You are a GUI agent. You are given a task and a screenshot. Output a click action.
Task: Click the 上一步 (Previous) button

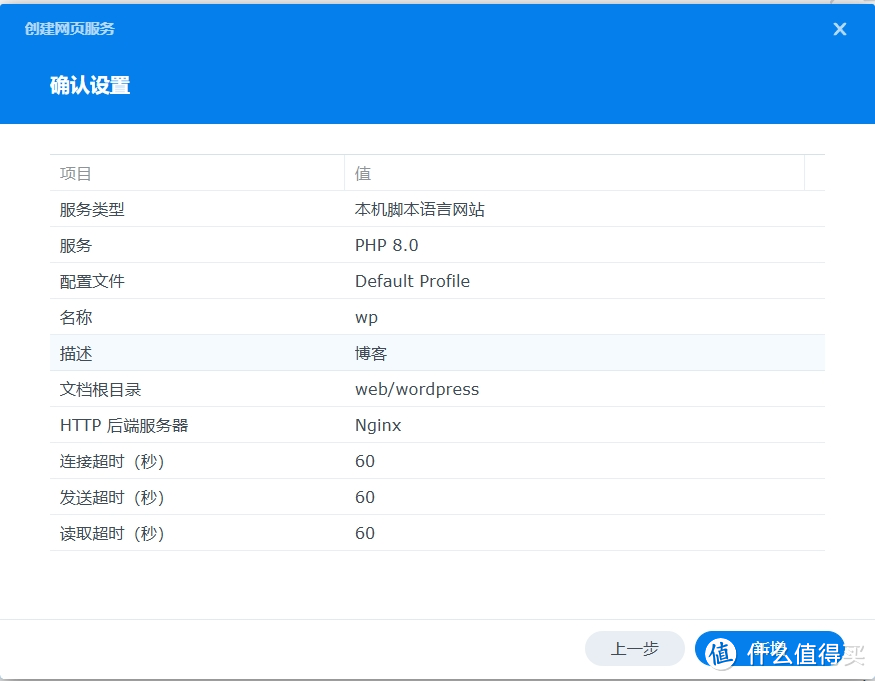click(635, 648)
